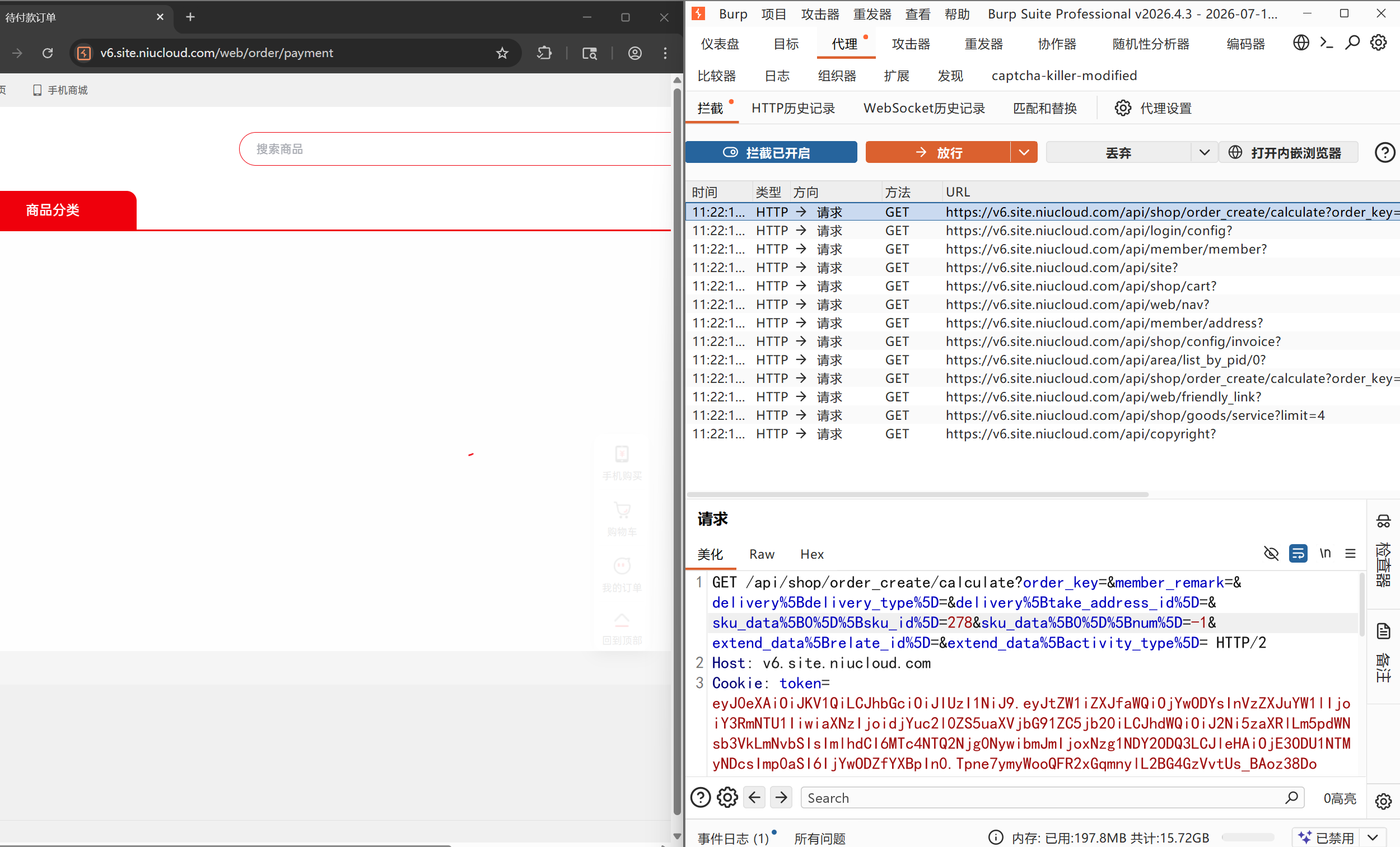Open the Burp browser globe icon

point(1300,43)
